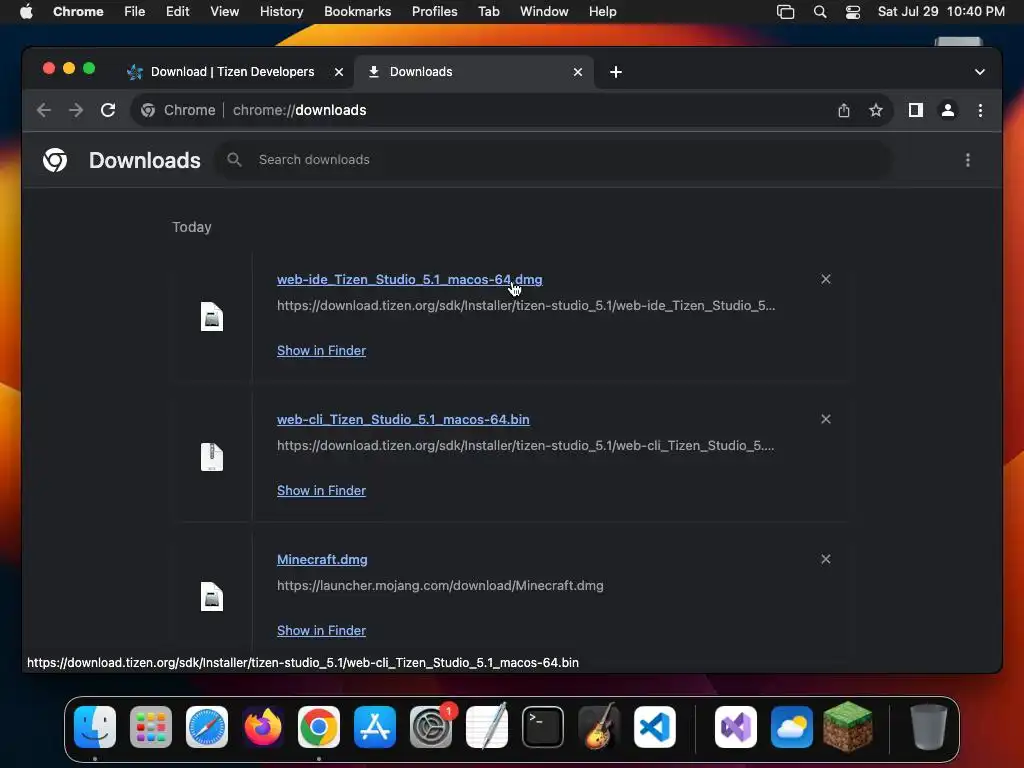Image resolution: width=1024 pixels, height=768 pixels.
Task: Share this page via share icon
Action: [x=844, y=110]
